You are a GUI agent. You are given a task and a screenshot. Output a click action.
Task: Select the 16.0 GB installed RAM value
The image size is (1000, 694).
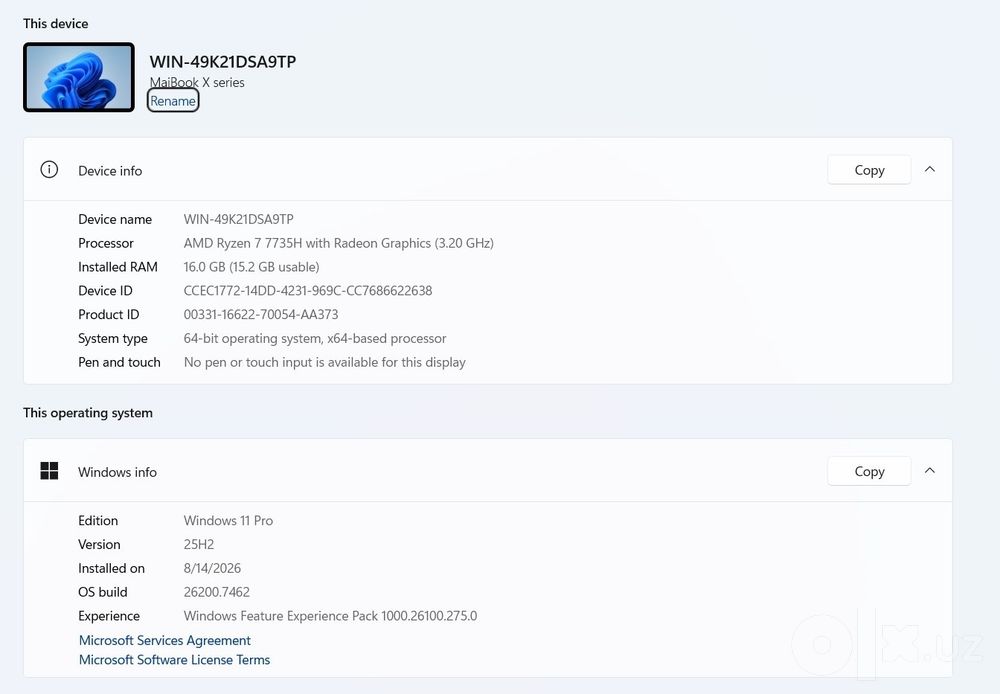coord(251,267)
